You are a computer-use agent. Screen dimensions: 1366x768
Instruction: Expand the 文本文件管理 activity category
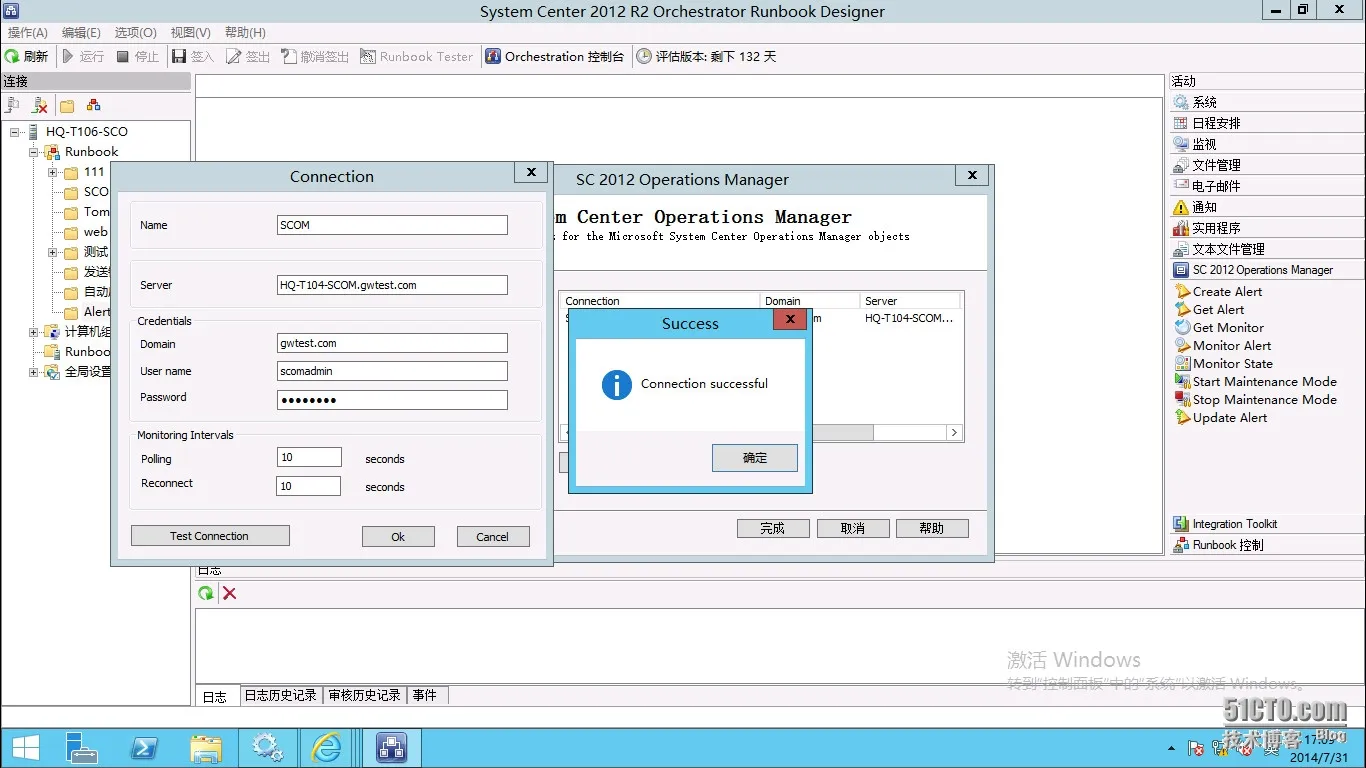1268,249
